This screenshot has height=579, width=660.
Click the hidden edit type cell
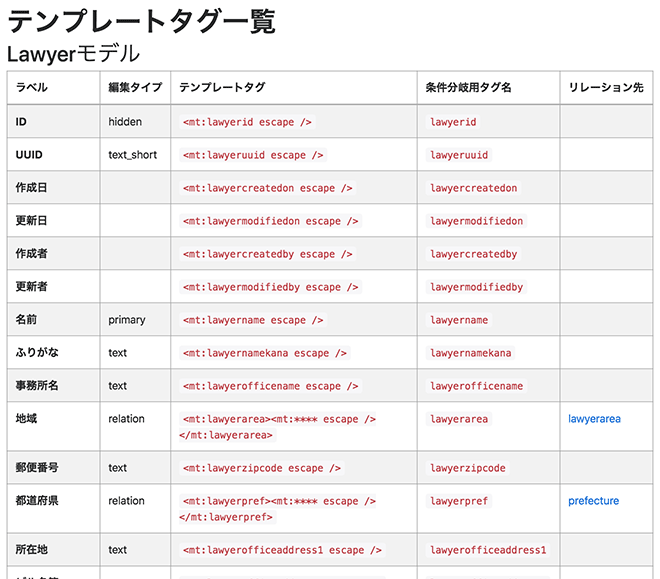click(135, 122)
